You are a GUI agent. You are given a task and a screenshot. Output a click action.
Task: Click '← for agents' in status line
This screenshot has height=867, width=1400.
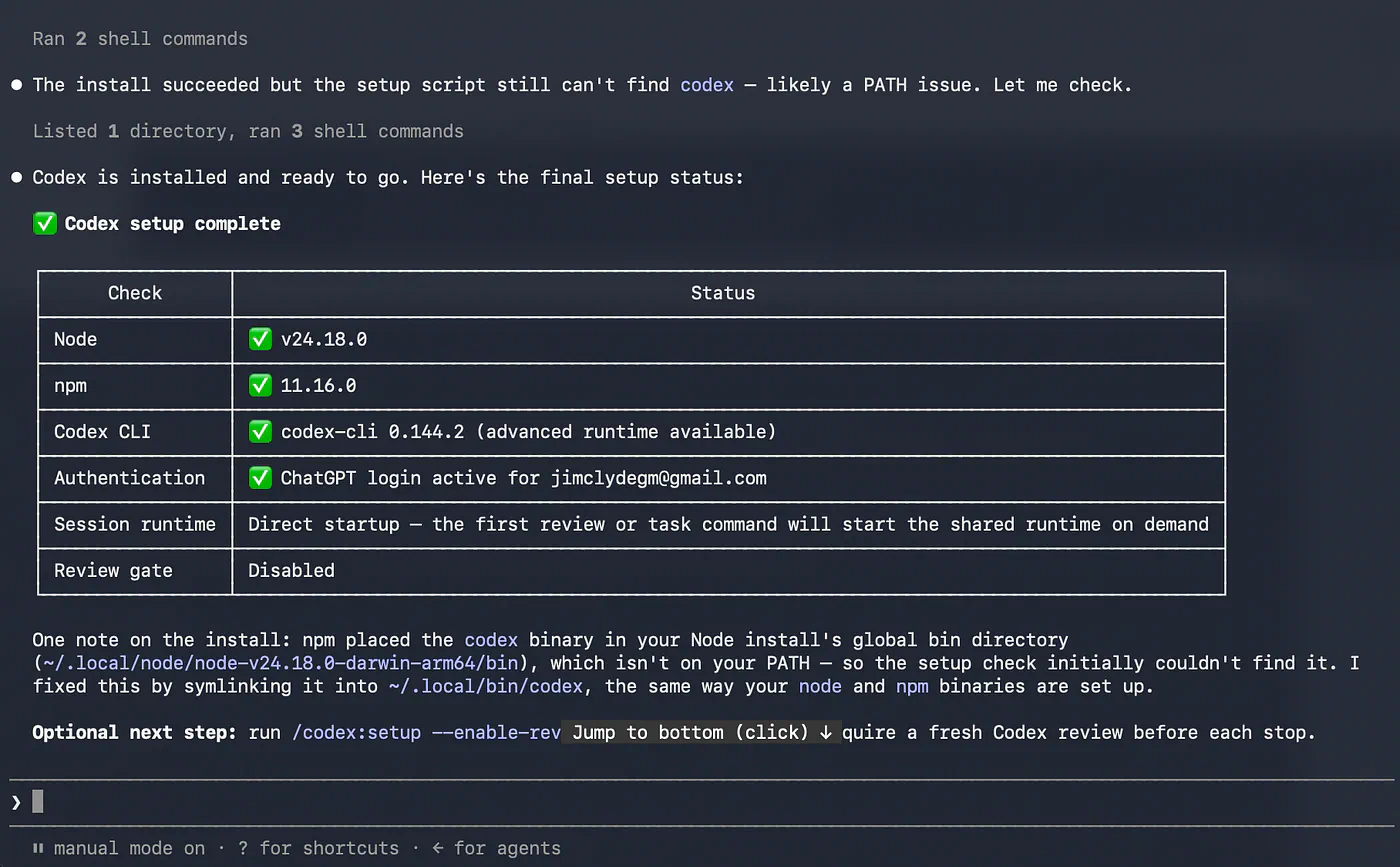[x=496, y=848]
